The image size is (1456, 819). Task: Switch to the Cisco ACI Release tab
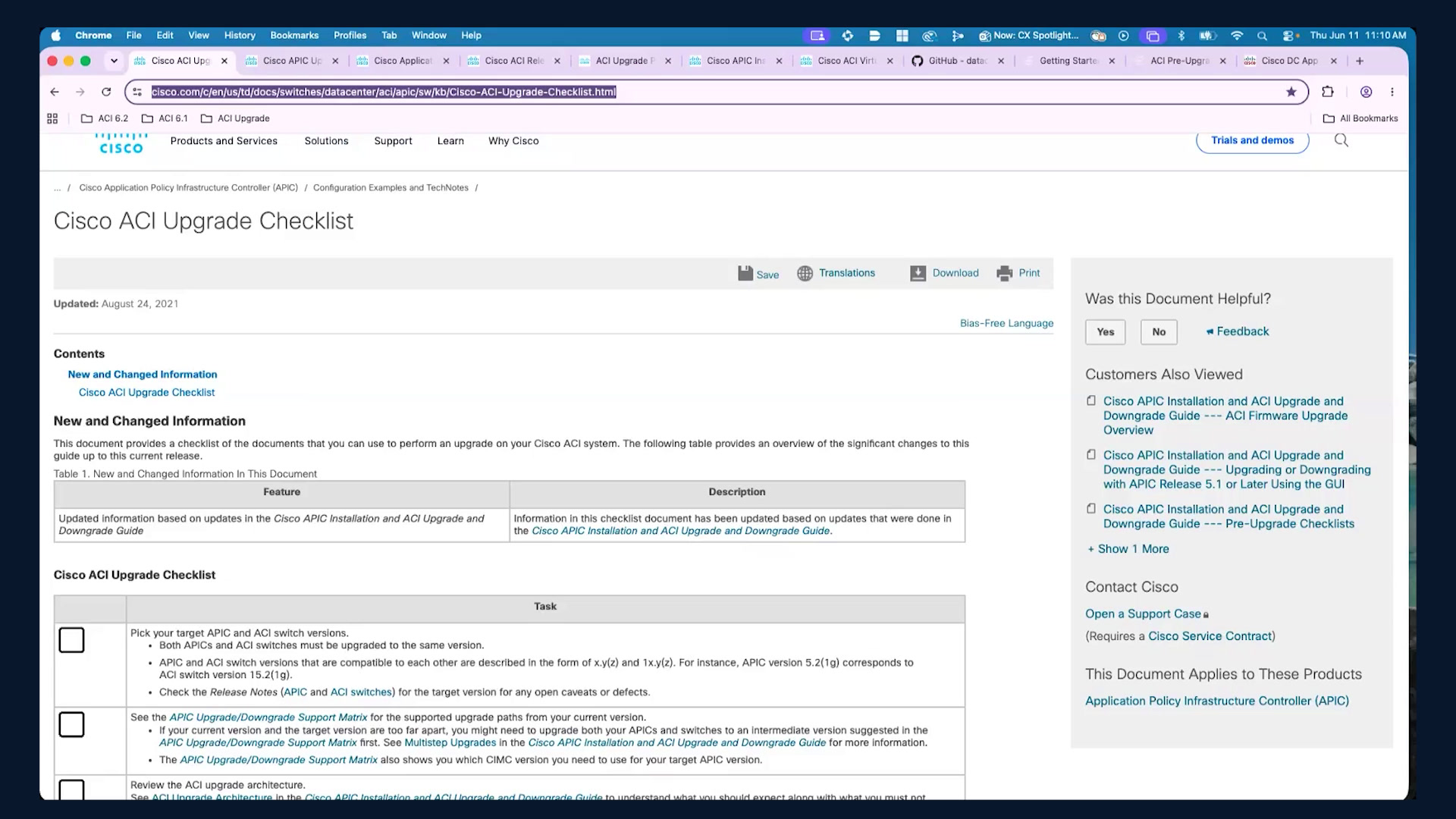coord(513,61)
